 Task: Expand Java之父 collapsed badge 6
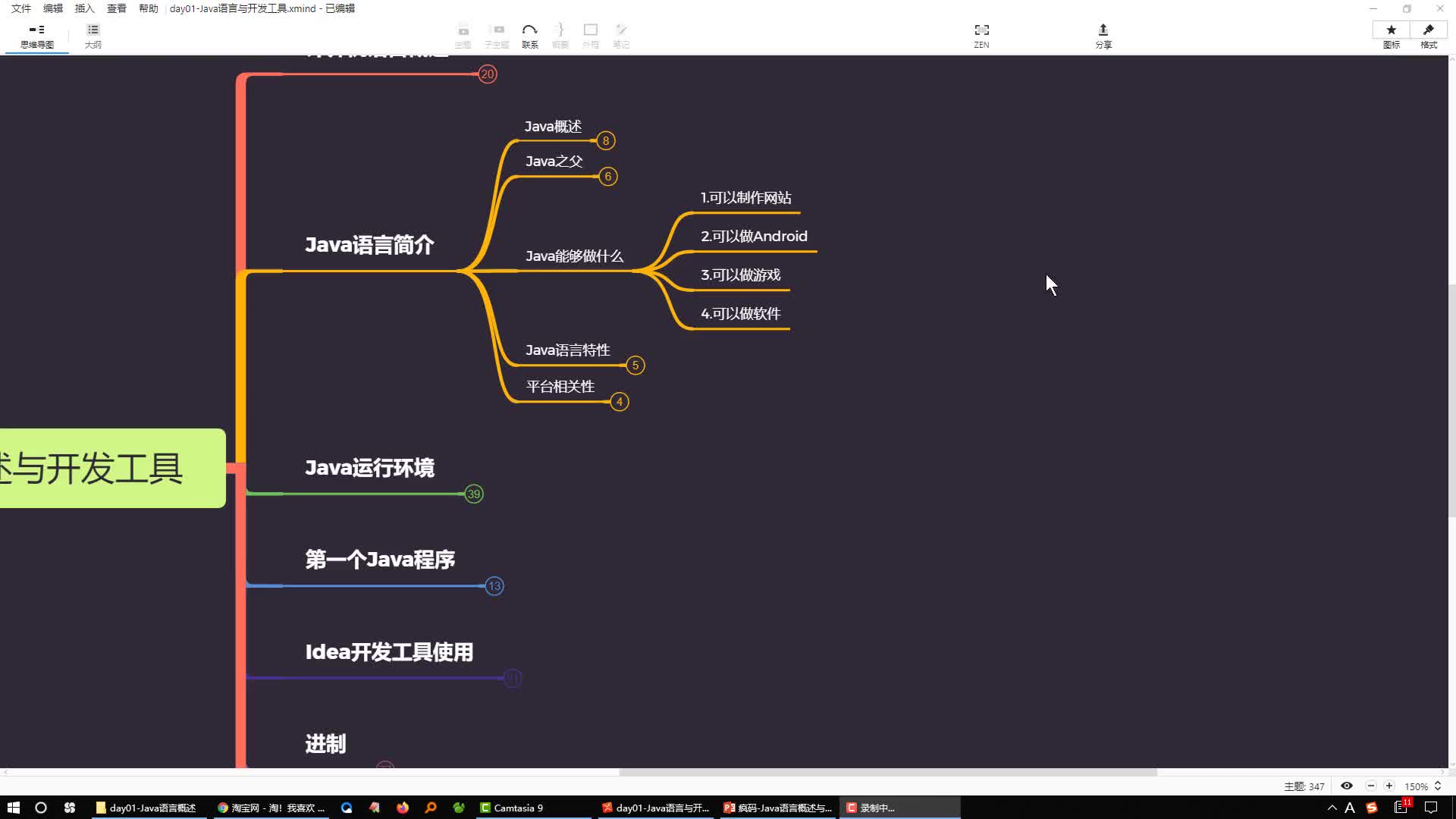[608, 177]
